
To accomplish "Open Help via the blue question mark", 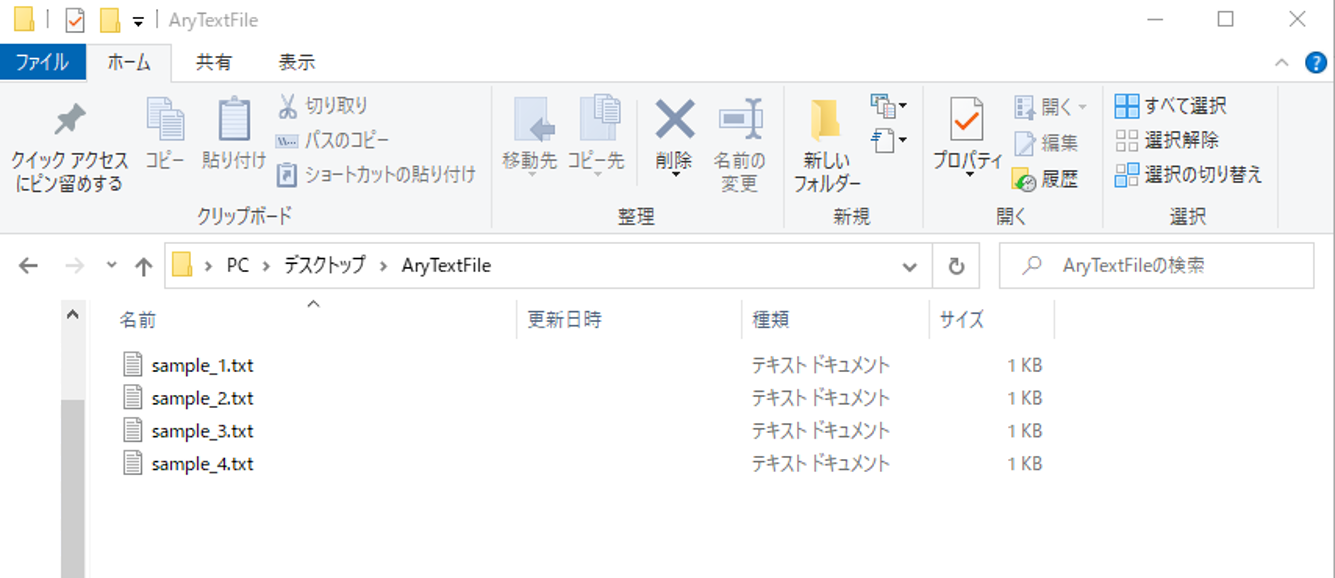I will click(1316, 63).
